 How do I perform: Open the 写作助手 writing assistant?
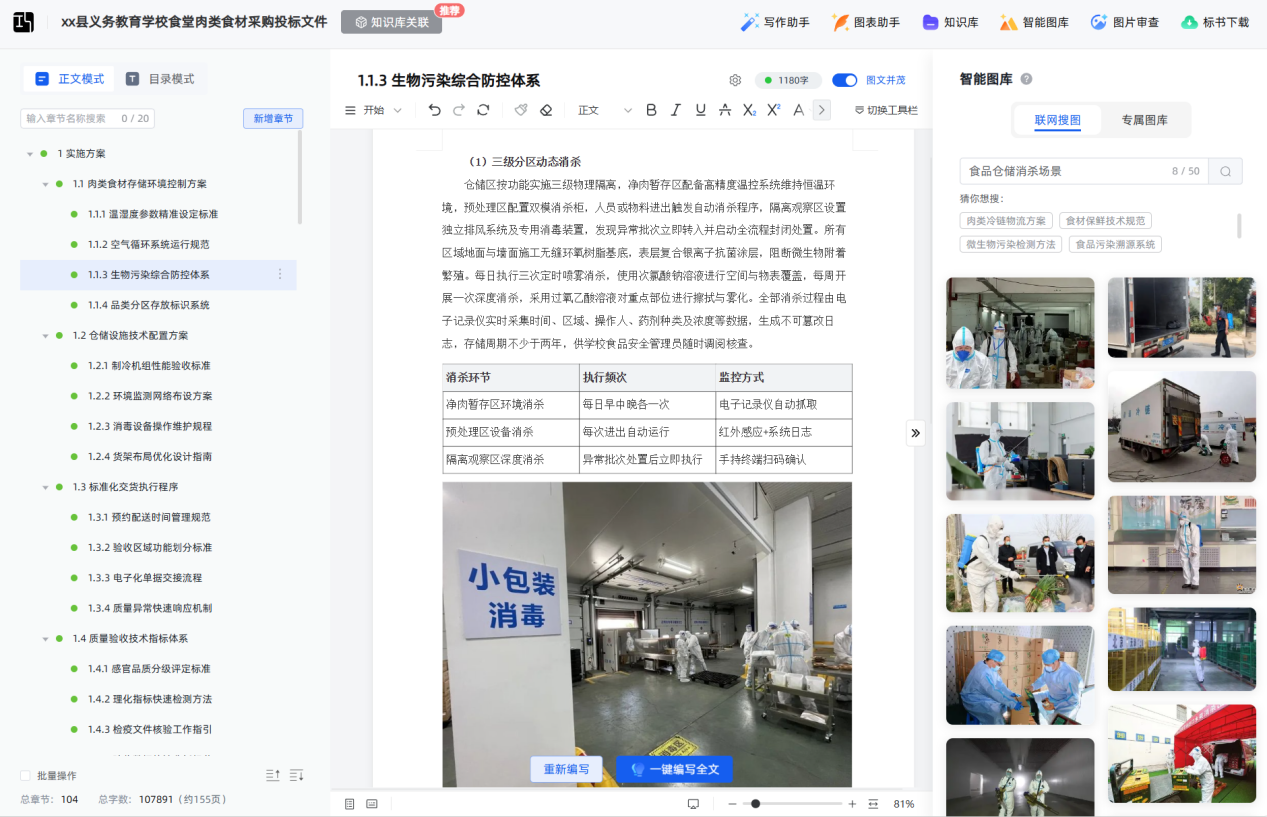point(775,22)
